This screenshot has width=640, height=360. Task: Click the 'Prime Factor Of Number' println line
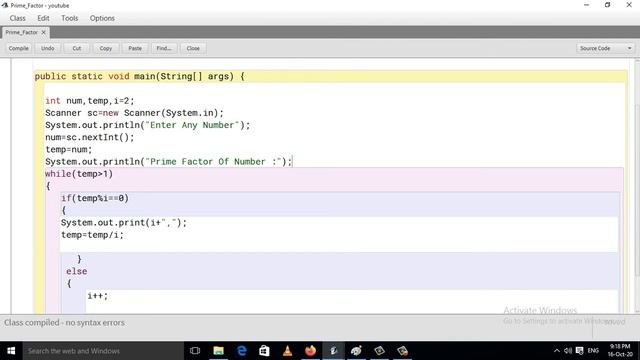click(169, 162)
